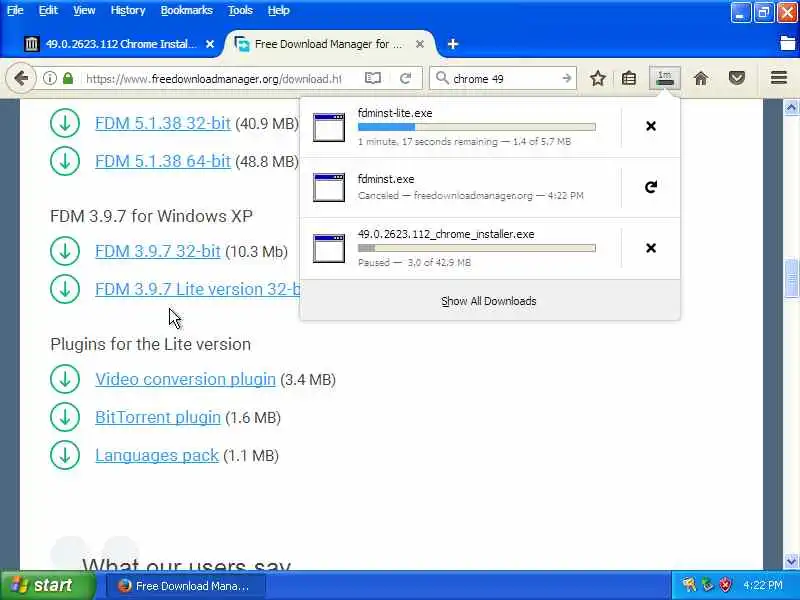Click page scrollbar down arrow
This screenshot has height=600, width=800.
791,562
